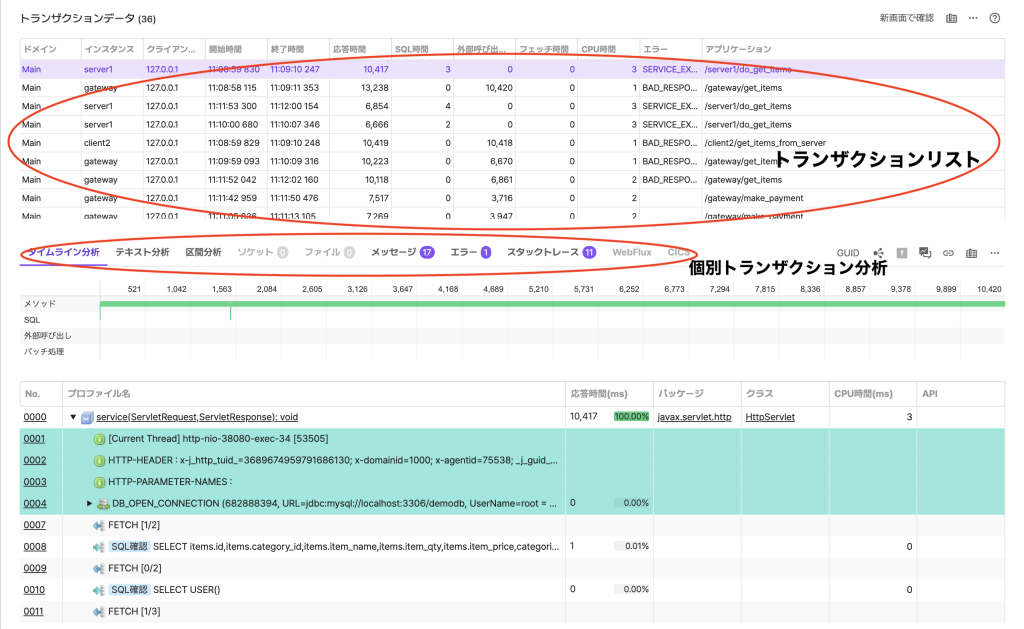Switch to the テキスト分析 tab
This screenshot has width=1024, height=629.
(x=142, y=252)
